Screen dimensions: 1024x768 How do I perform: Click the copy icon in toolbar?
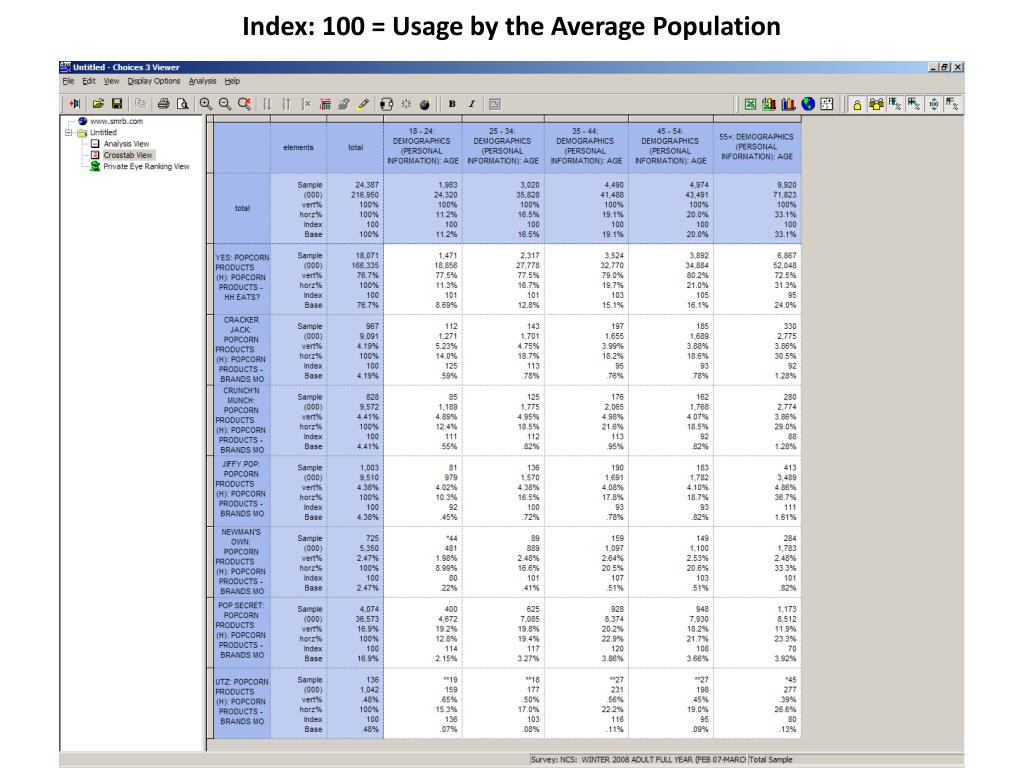pyautogui.click(x=140, y=104)
